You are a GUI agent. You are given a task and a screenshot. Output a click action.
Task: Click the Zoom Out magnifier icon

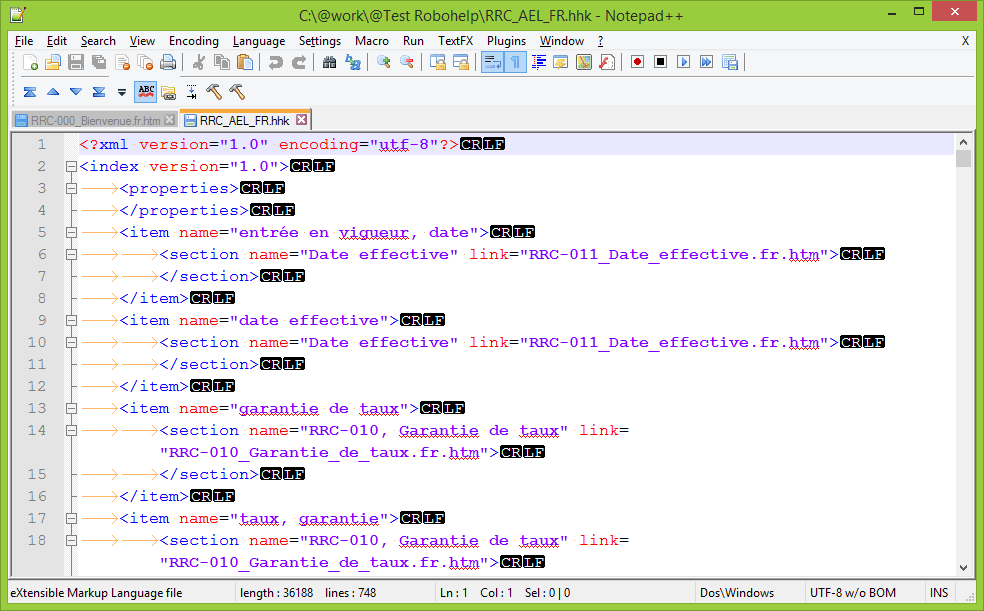click(407, 62)
